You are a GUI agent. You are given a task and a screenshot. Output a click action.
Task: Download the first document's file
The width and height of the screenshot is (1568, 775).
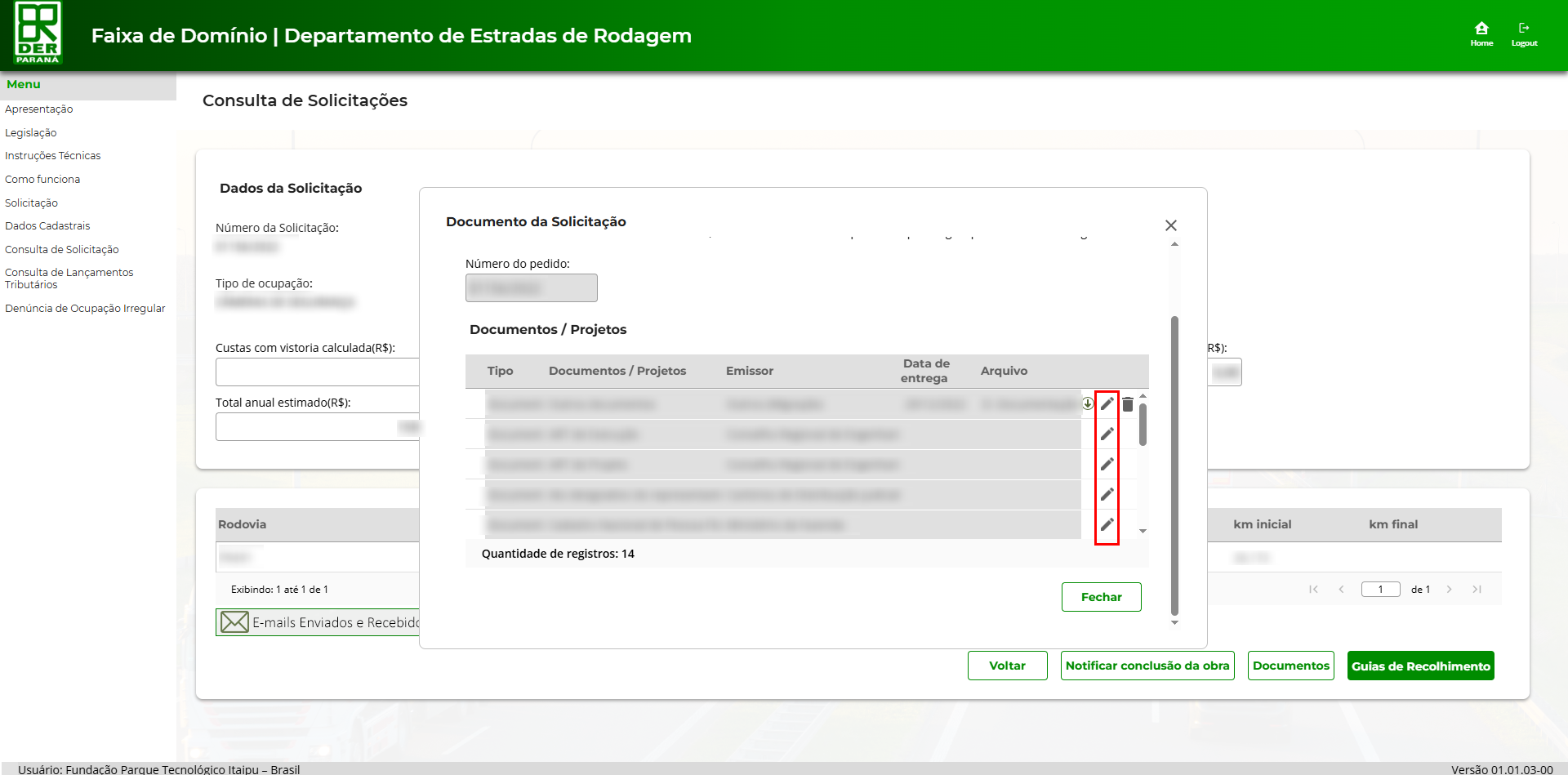pos(1088,403)
